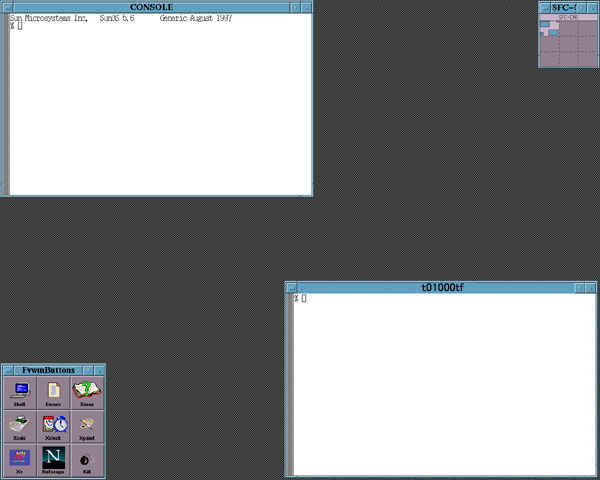Open t01000tf window menu button
The width and height of the screenshot is (600, 480).
click(290, 287)
